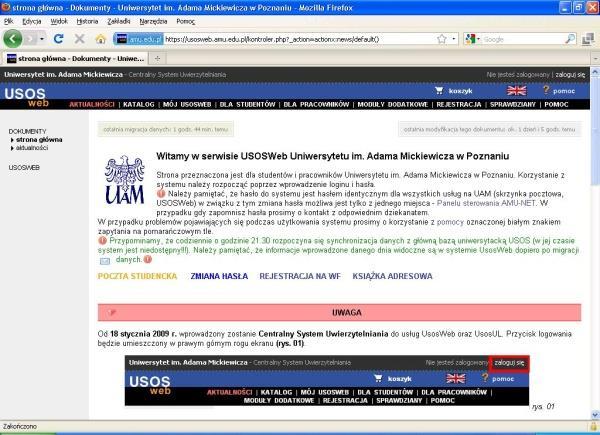
Task: Click the amu.edu.pl site identity badge
Action: point(139,39)
